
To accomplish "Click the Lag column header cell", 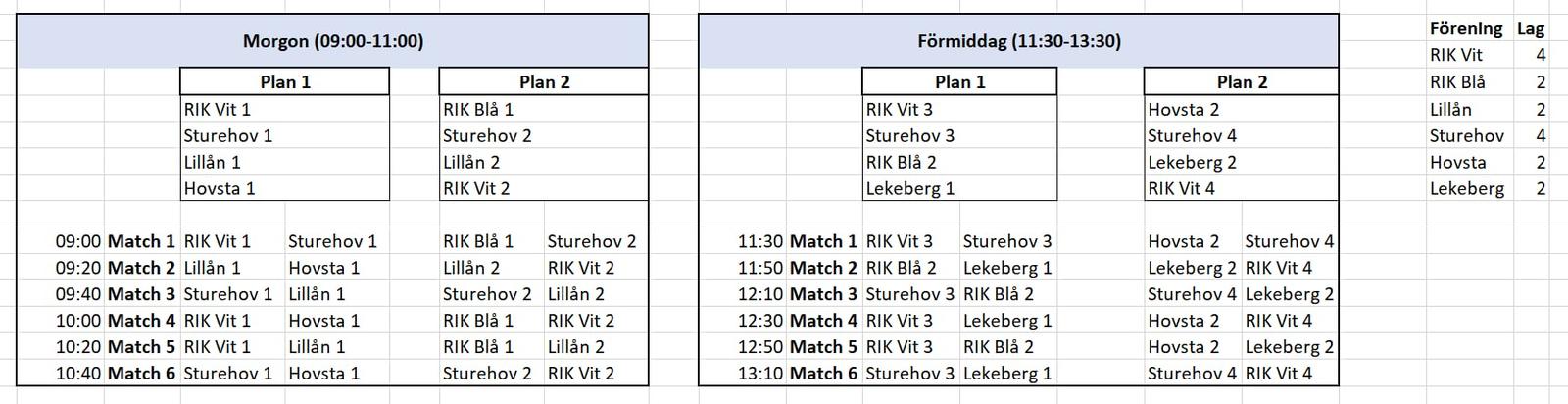I will (1530, 28).
